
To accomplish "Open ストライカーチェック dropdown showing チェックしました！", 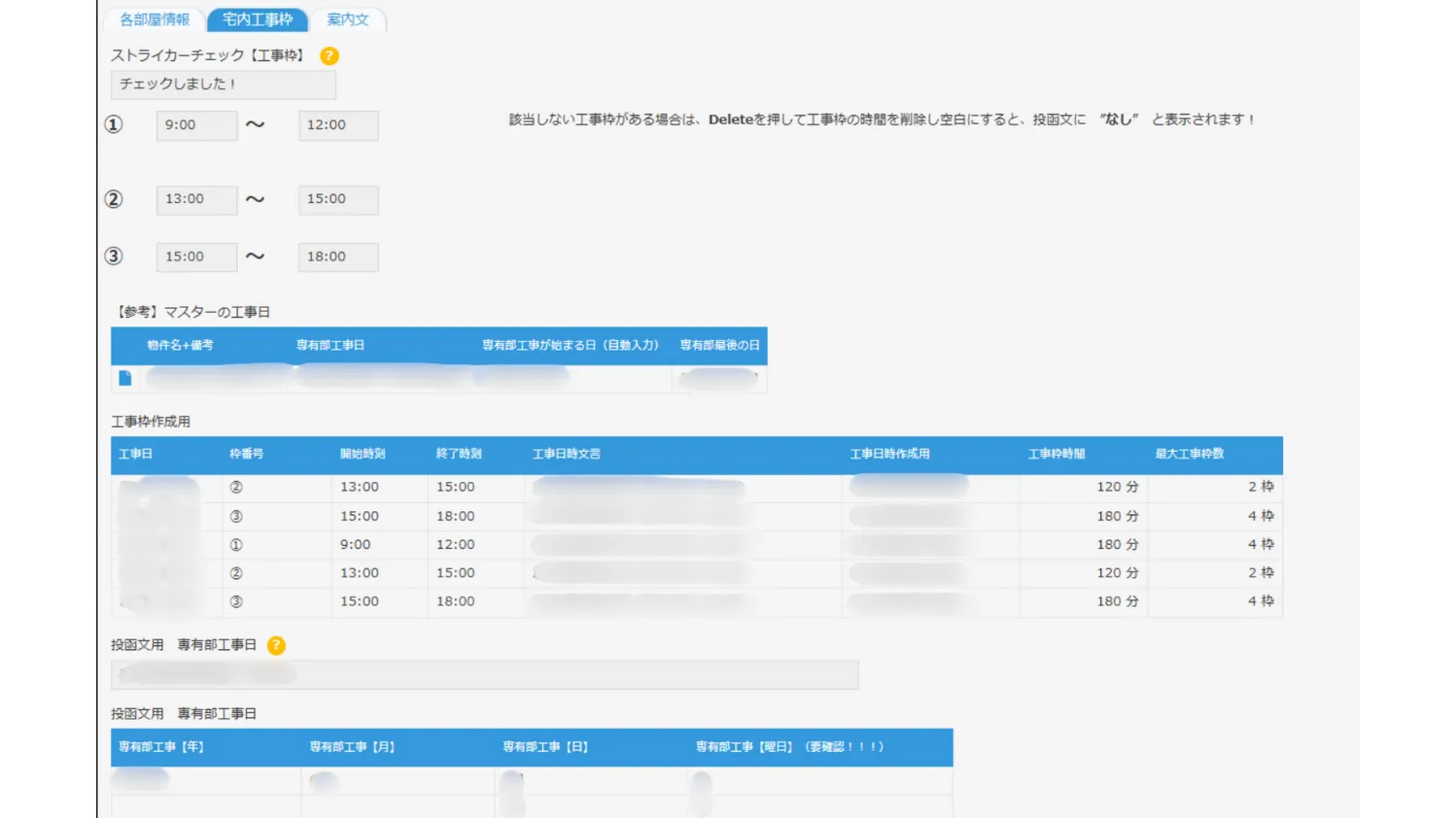I will click(x=224, y=85).
